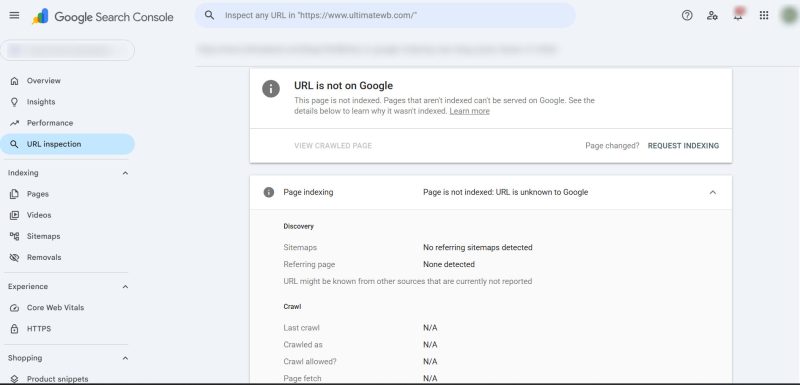The width and height of the screenshot is (800, 385).
Task: Click the Removals hidden-eye icon
Action: (x=14, y=258)
